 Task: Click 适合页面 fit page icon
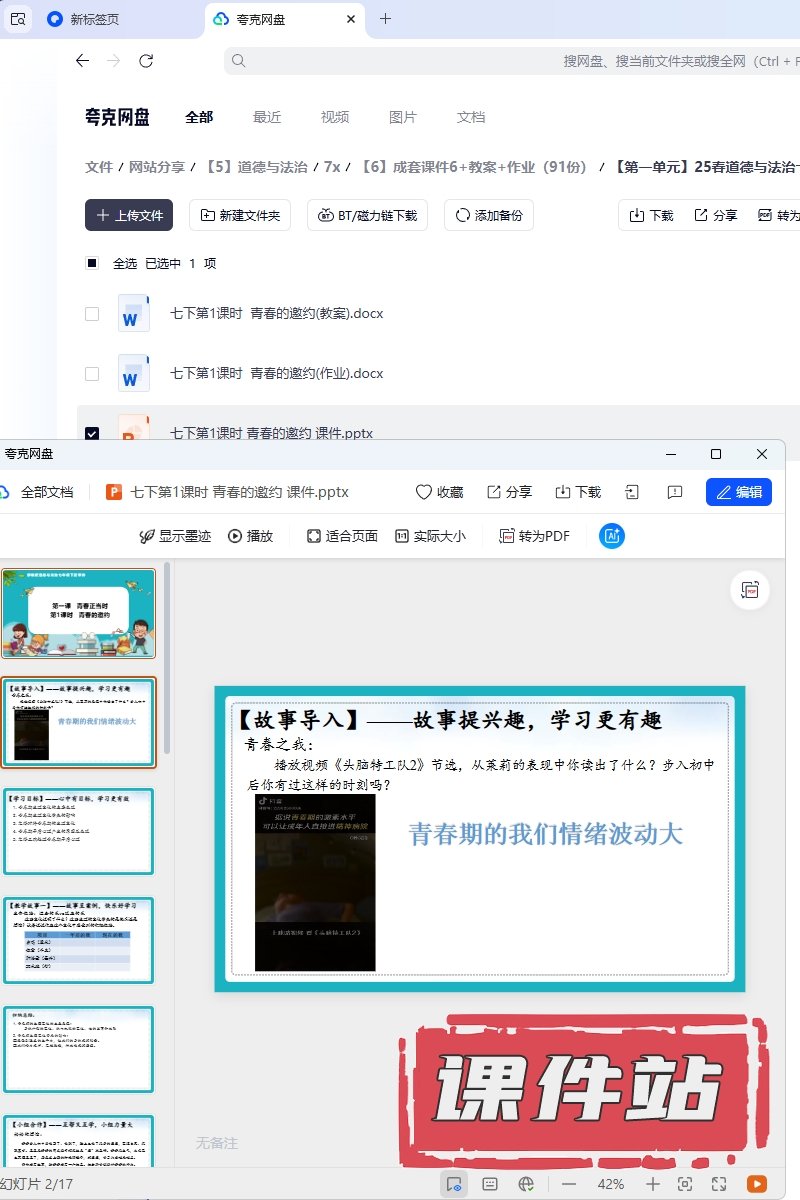tap(341, 536)
